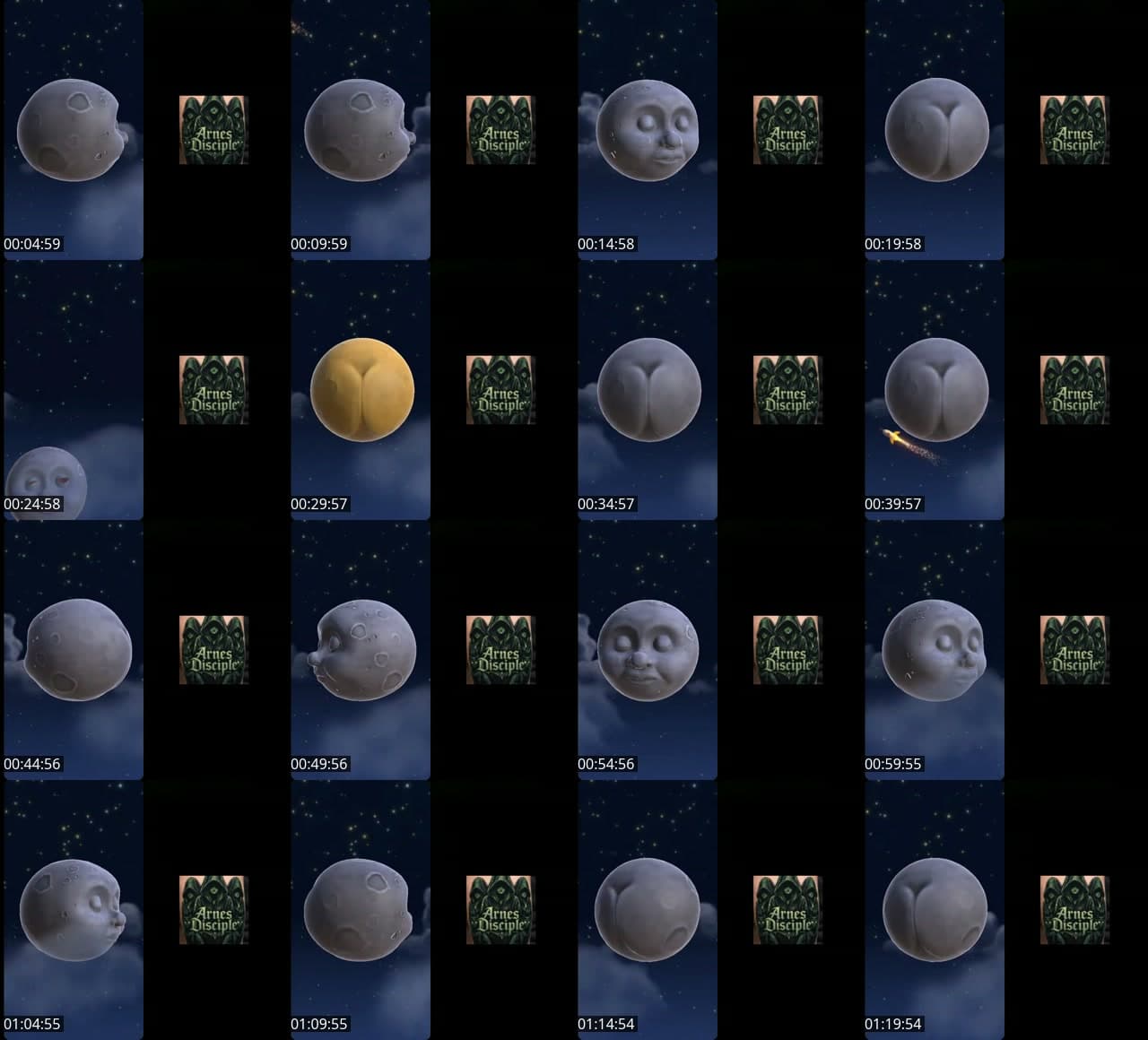1148x1040 pixels.
Task: Click the Arnes Disciple logo beside the 00:04:59 frame
Action: [x=213, y=130]
